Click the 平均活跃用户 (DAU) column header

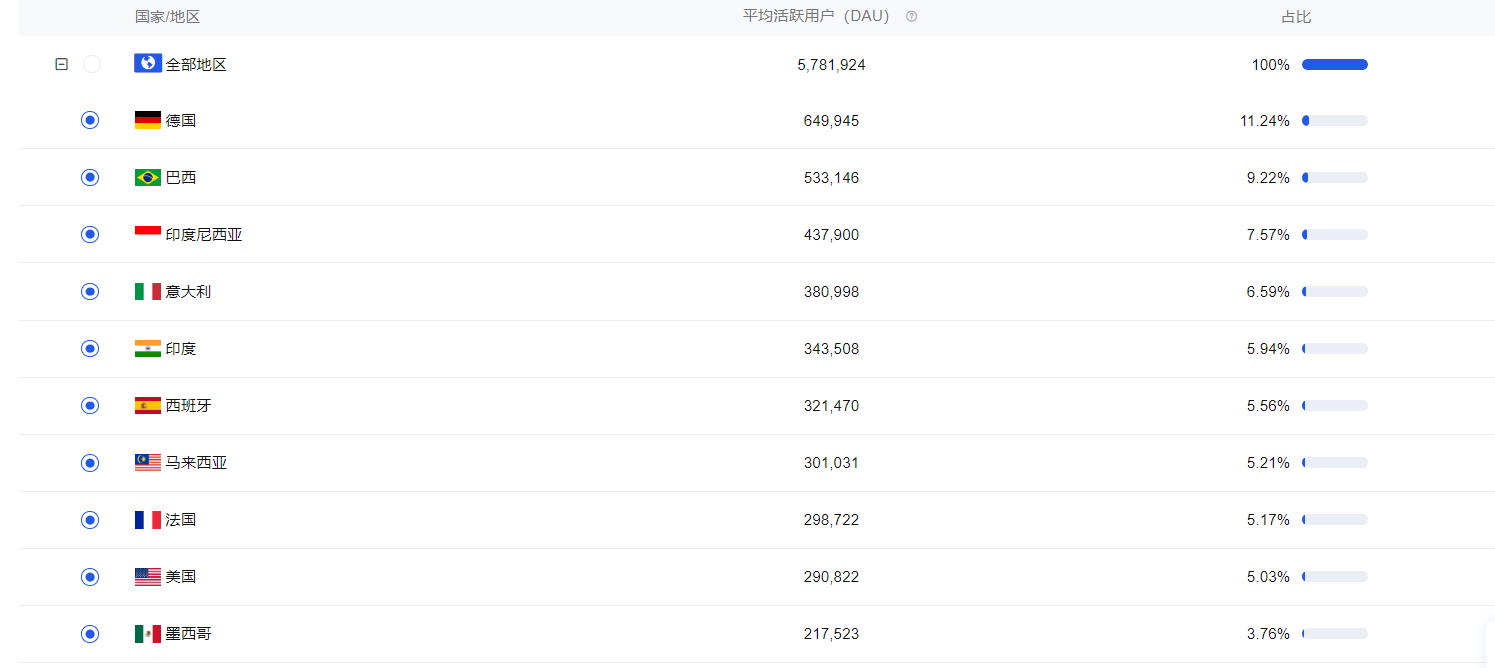coord(815,17)
